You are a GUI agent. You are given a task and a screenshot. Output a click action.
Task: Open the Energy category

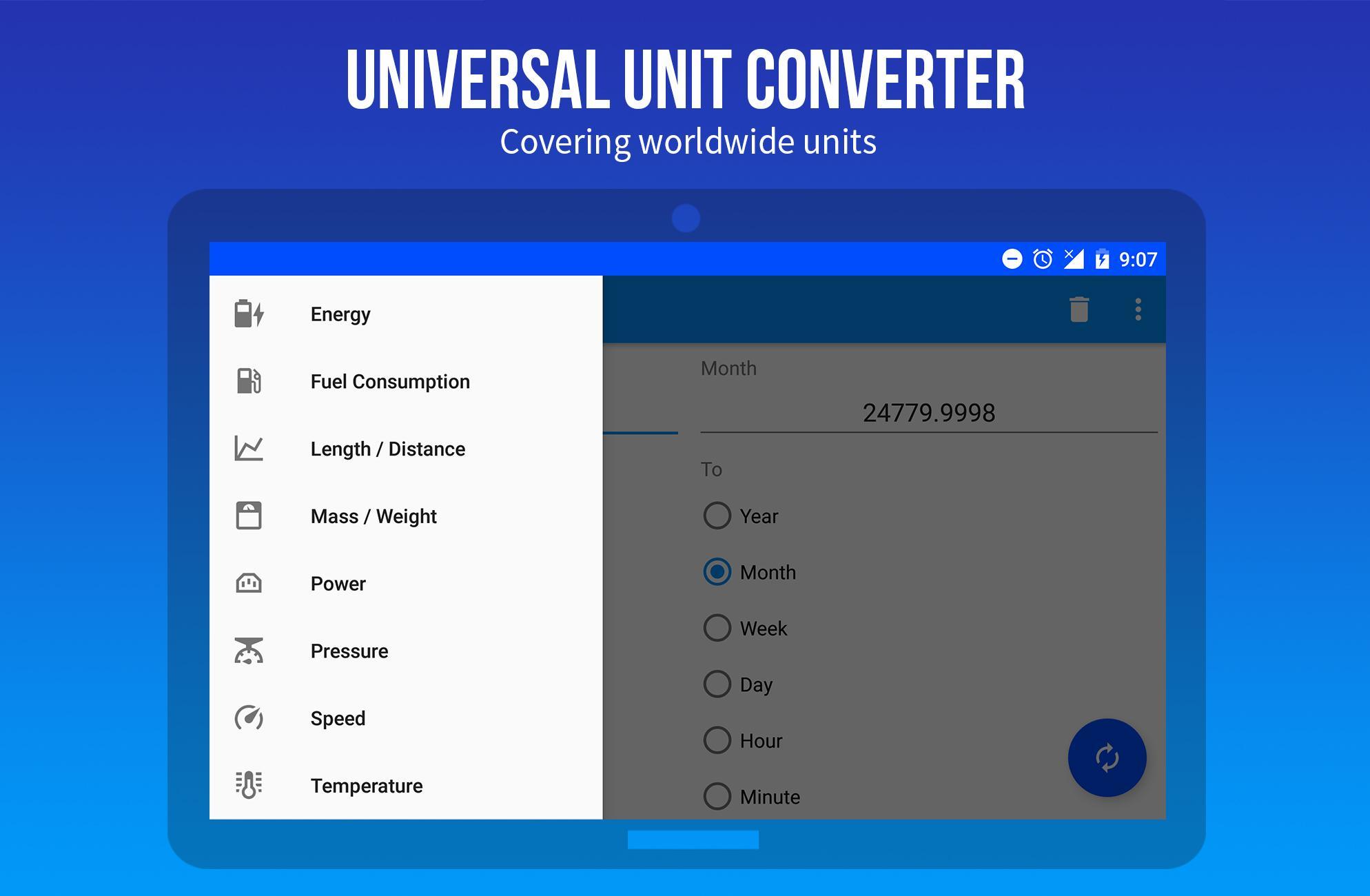click(x=406, y=314)
